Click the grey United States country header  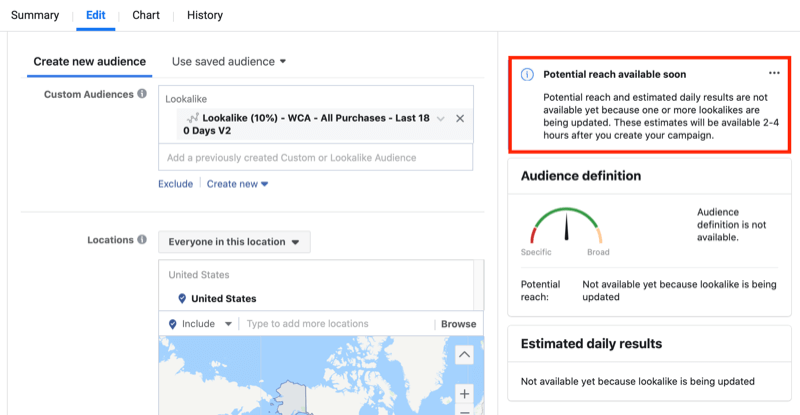click(x=198, y=275)
